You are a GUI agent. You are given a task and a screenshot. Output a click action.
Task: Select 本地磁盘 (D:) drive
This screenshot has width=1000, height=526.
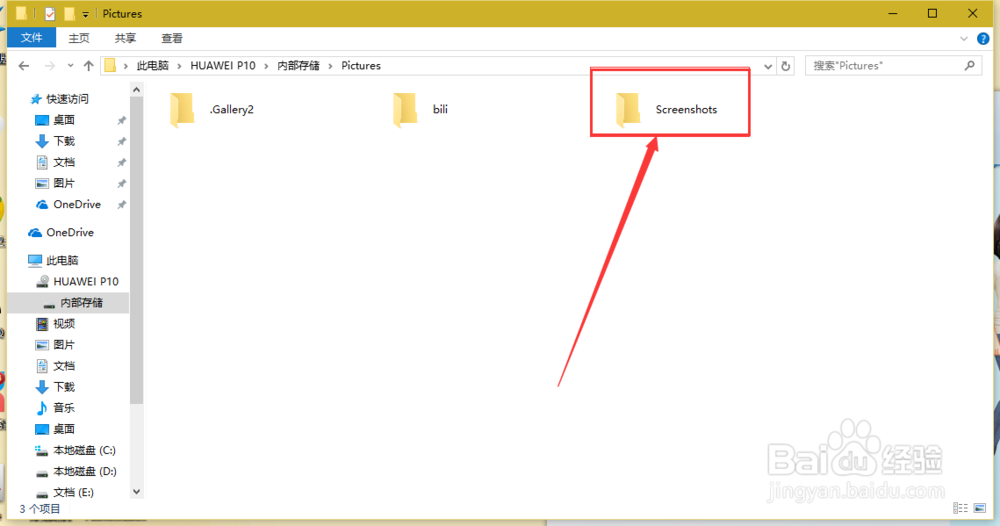[x=84, y=471]
